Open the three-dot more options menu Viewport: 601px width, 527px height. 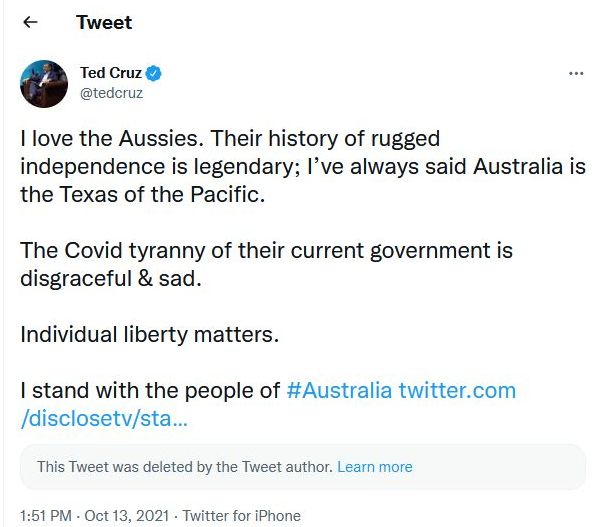pyautogui.click(x=575, y=74)
